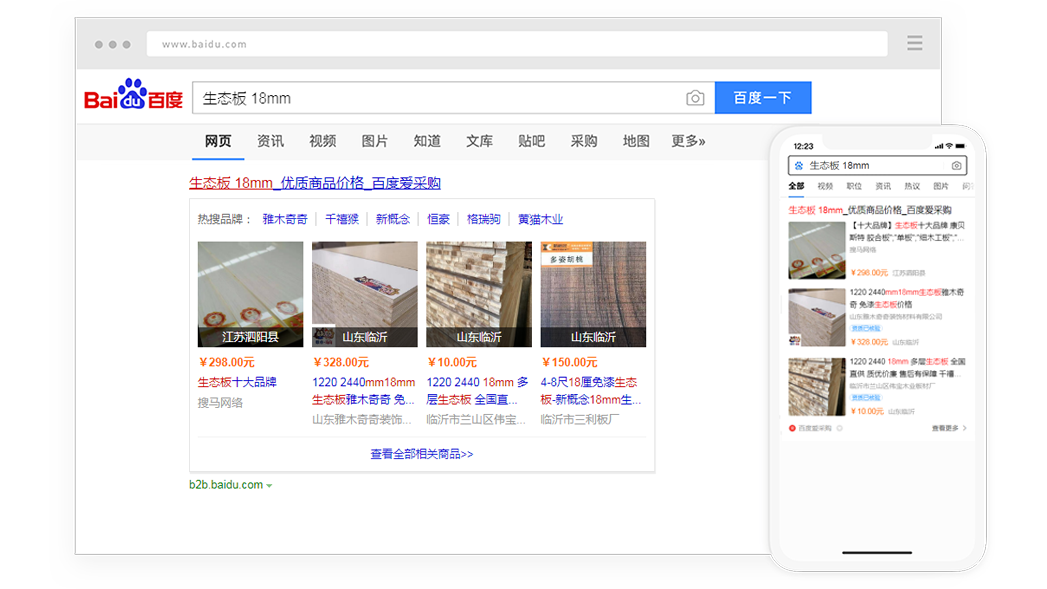Screen dimensions: 1047x589
Task: Click the 百度一下 search button
Action: pos(763,98)
